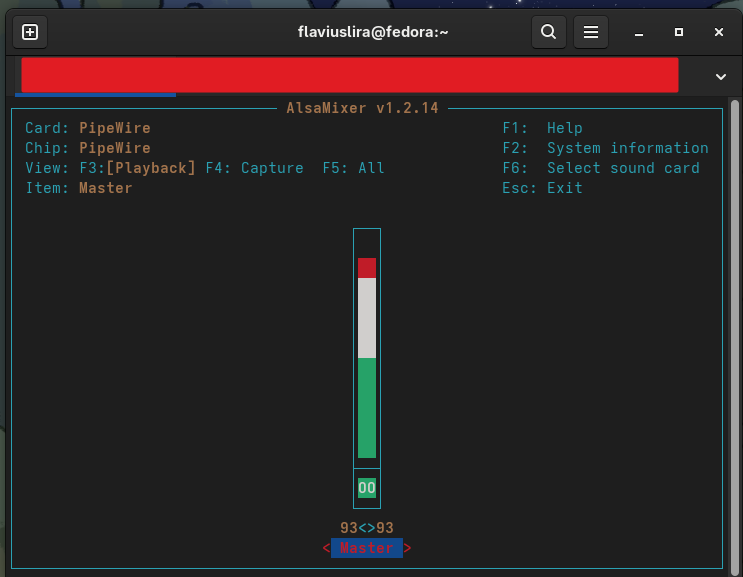Viewport: 743px width, 577px height.
Task: Maximize the terminal window
Action: click(x=679, y=32)
